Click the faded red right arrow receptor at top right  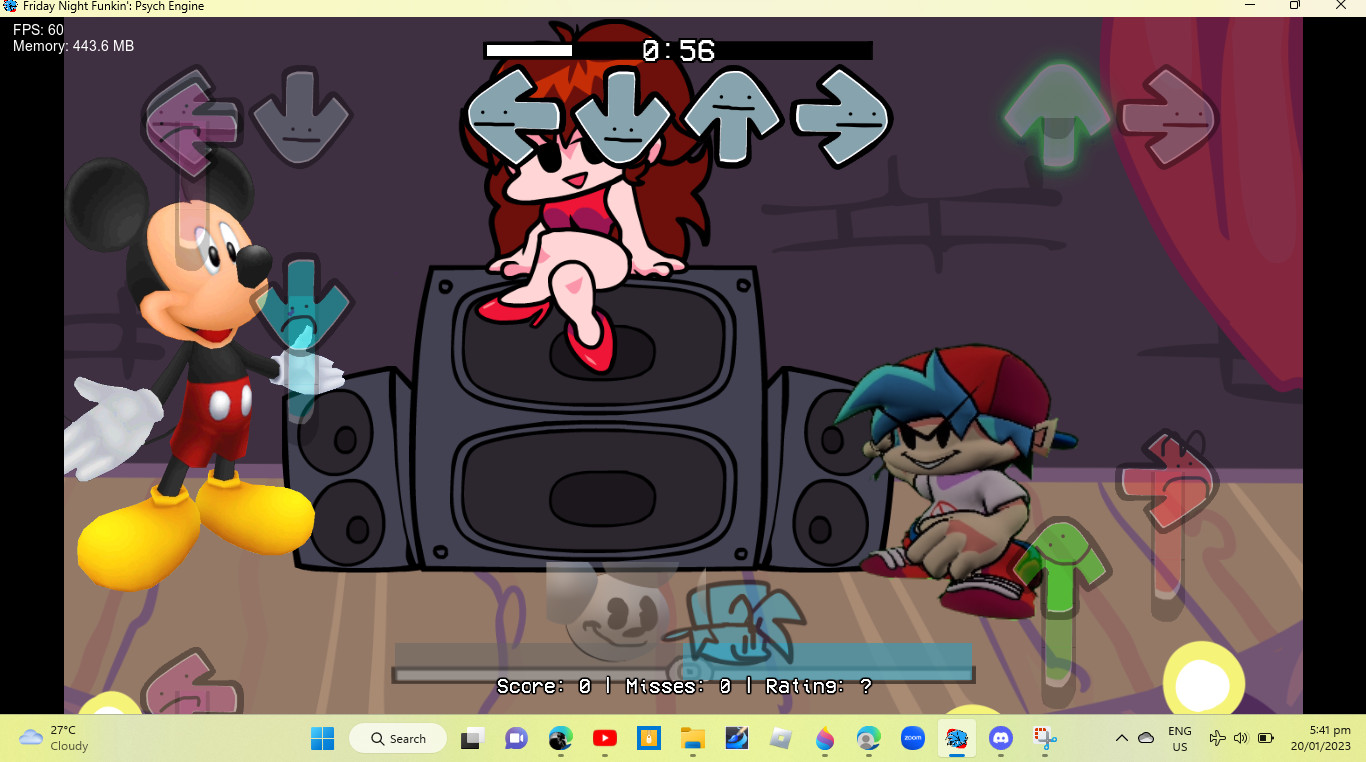(x=1167, y=117)
